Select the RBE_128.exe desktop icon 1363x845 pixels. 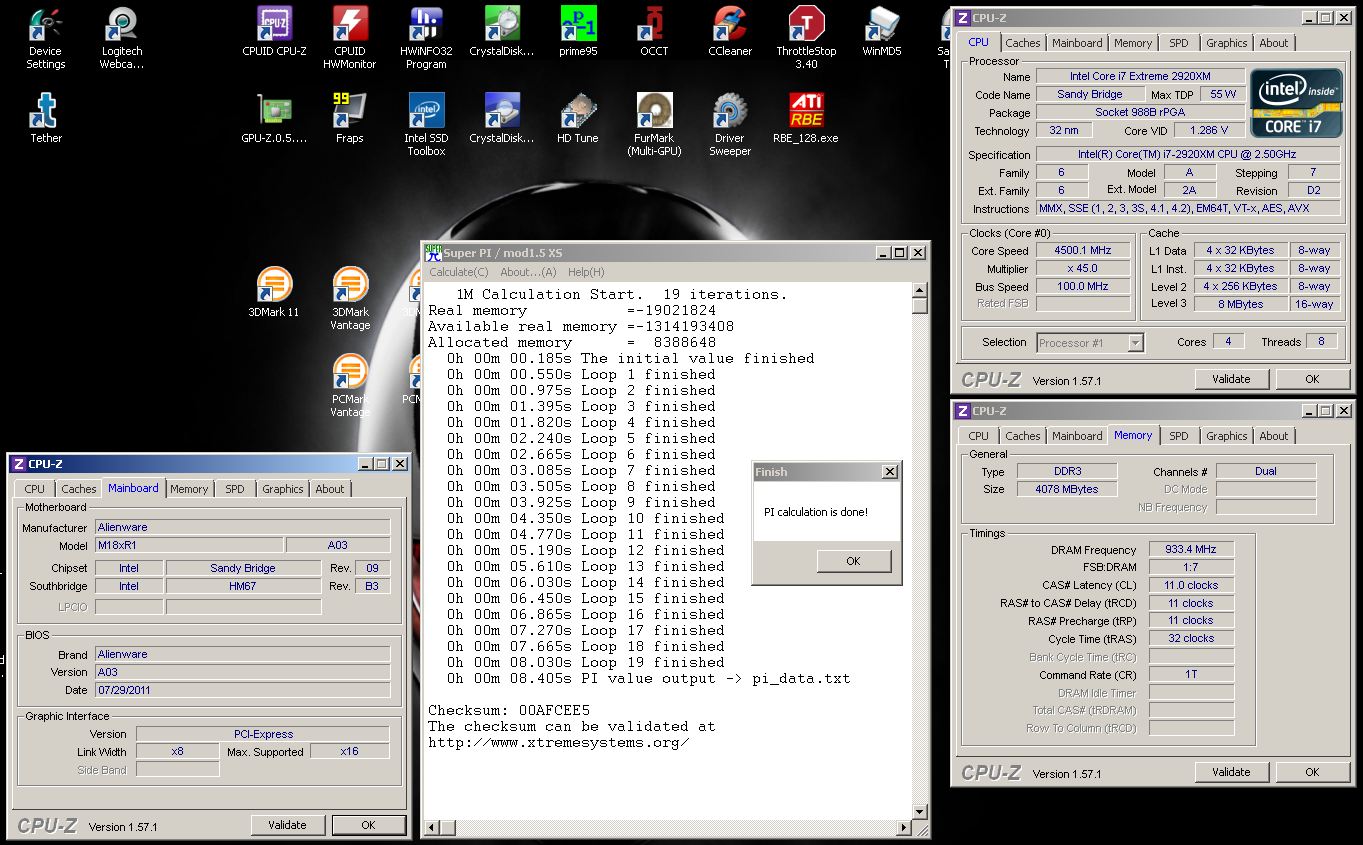click(806, 119)
